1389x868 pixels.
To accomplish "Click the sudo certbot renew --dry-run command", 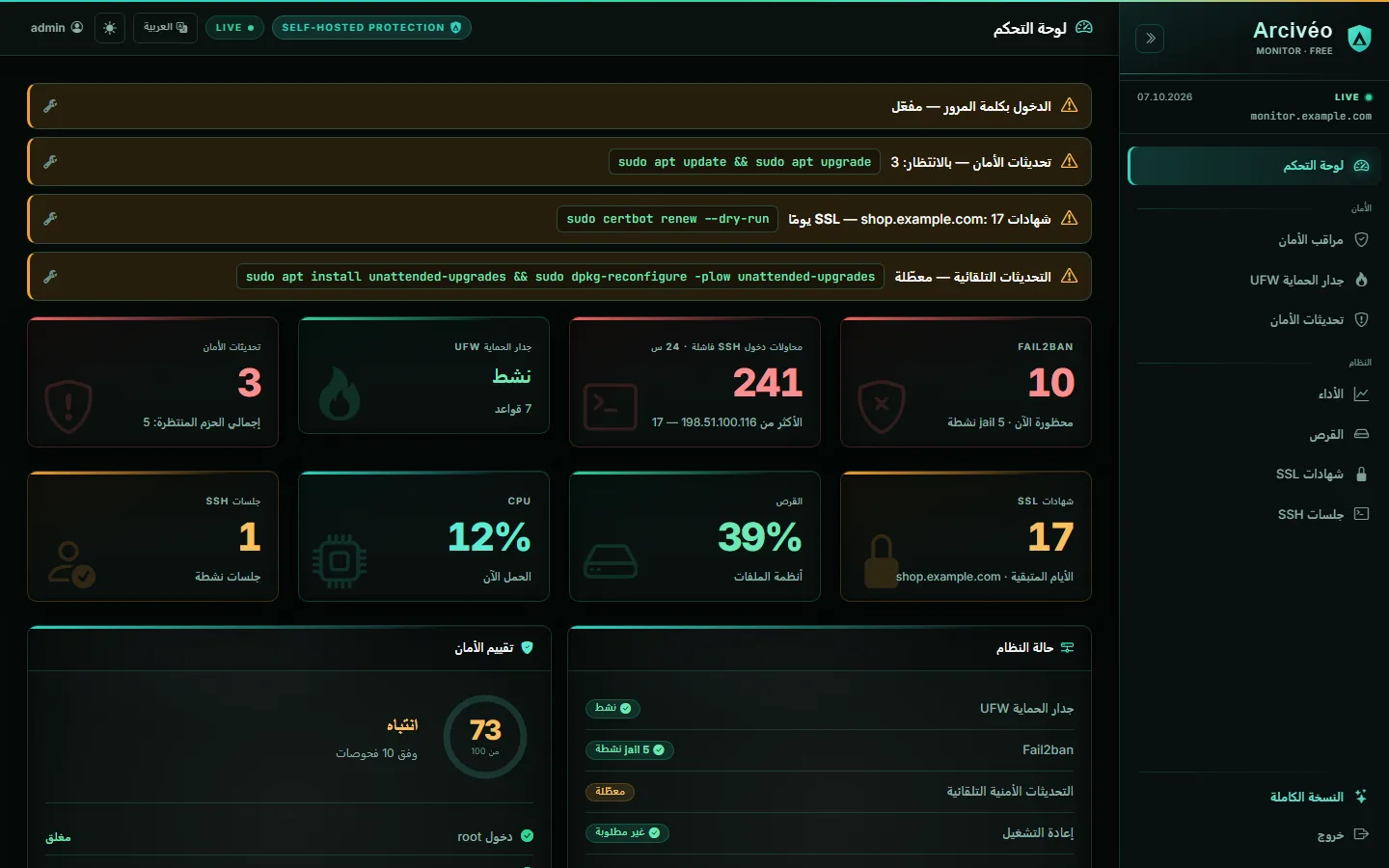I will pos(667,219).
